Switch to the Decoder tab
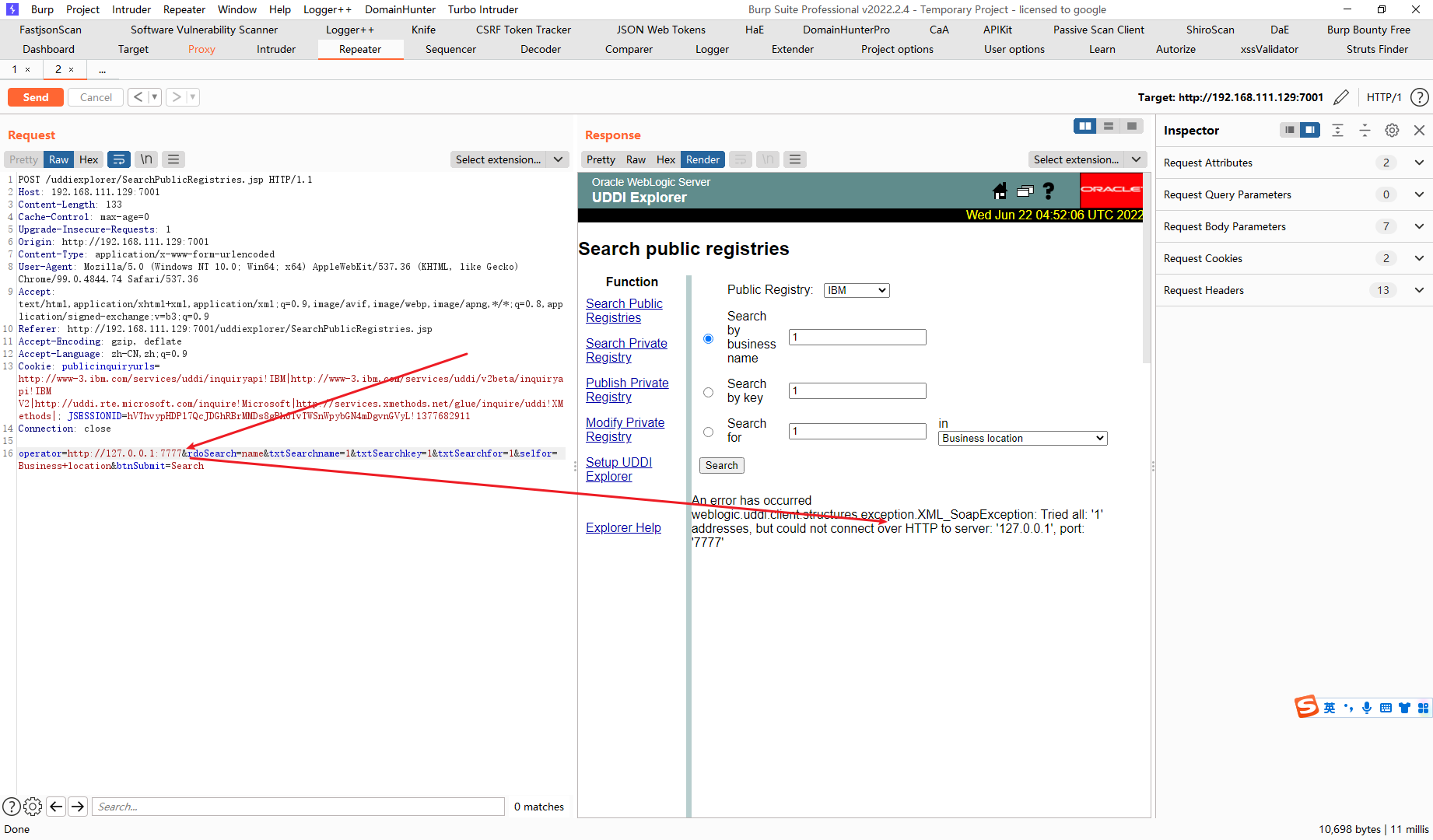The height and width of the screenshot is (840, 1433). (541, 49)
